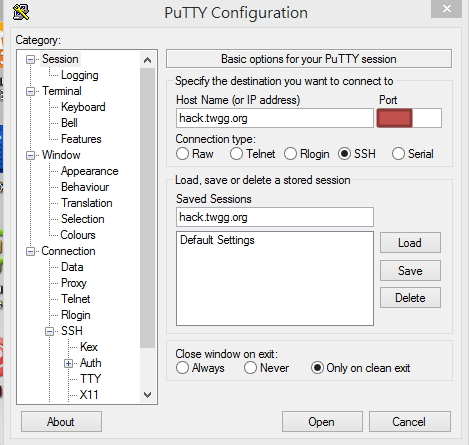Collapse the Window tree node
This screenshot has width=469, height=445.
[30, 156]
